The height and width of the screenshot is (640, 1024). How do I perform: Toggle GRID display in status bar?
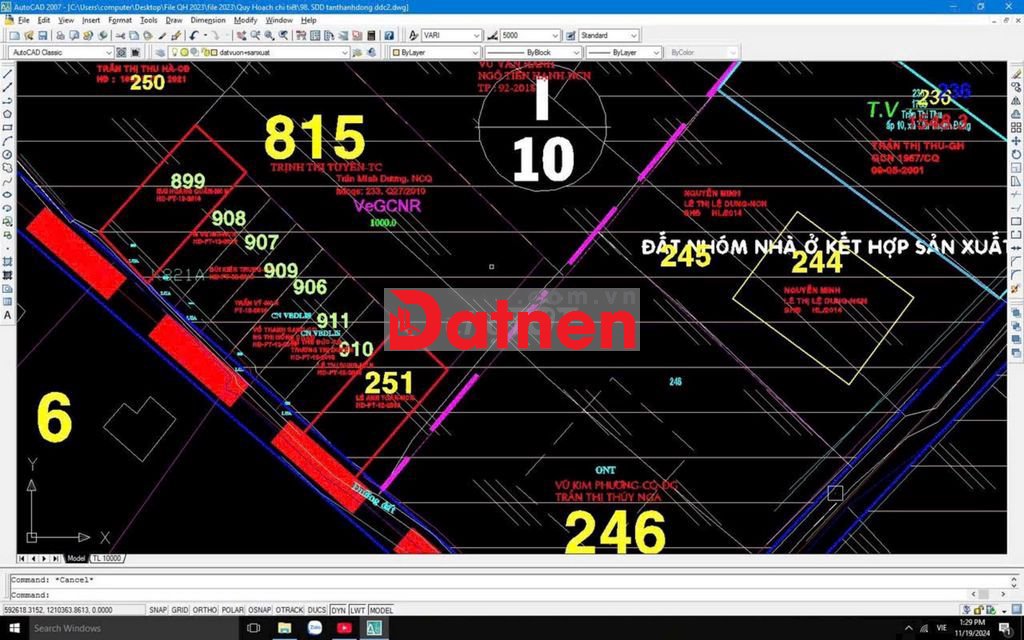(x=180, y=610)
